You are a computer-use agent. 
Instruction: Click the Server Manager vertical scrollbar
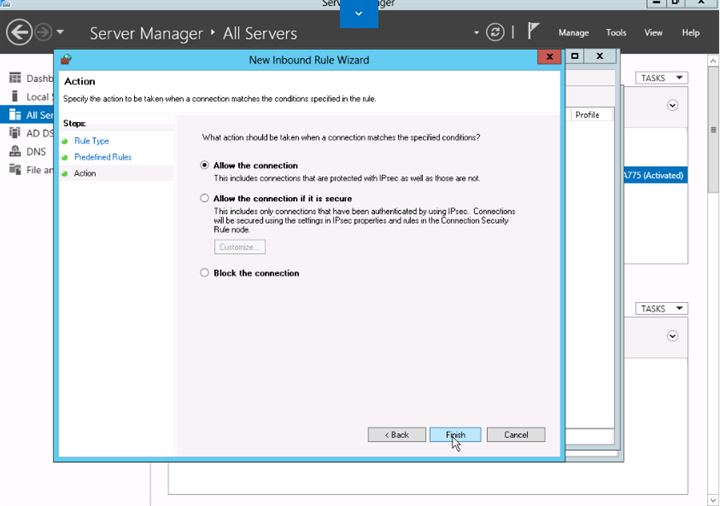click(x=713, y=129)
